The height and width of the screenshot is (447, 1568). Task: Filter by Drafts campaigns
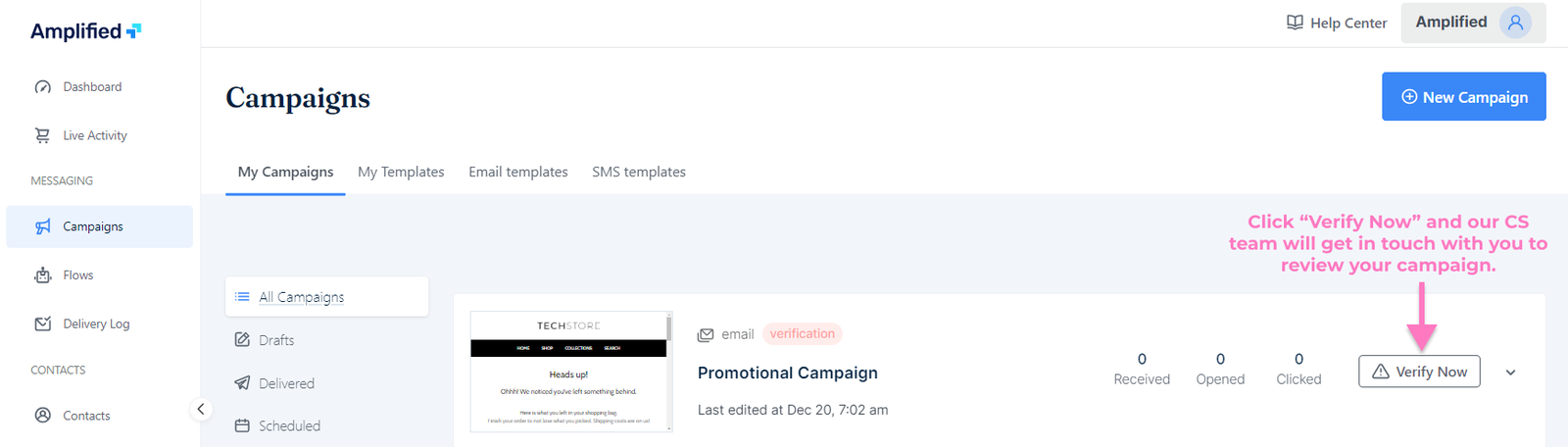pyautogui.click(x=276, y=340)
